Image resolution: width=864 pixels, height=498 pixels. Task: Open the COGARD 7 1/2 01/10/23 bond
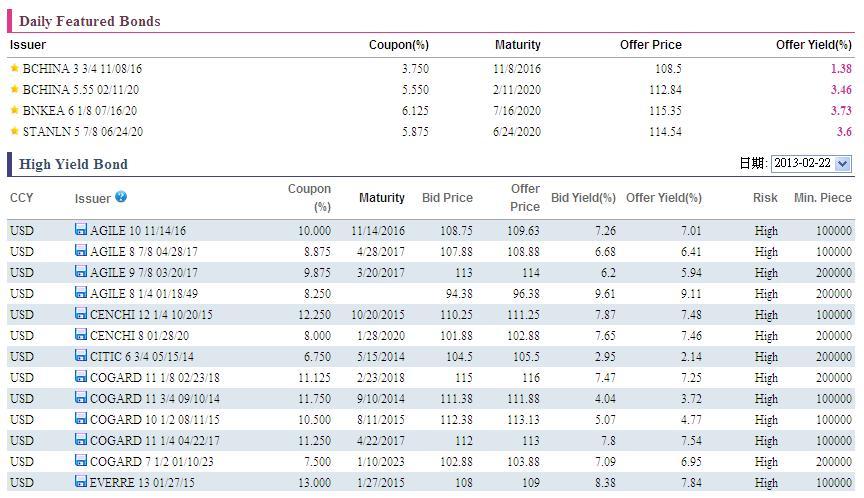pos(151,462)
